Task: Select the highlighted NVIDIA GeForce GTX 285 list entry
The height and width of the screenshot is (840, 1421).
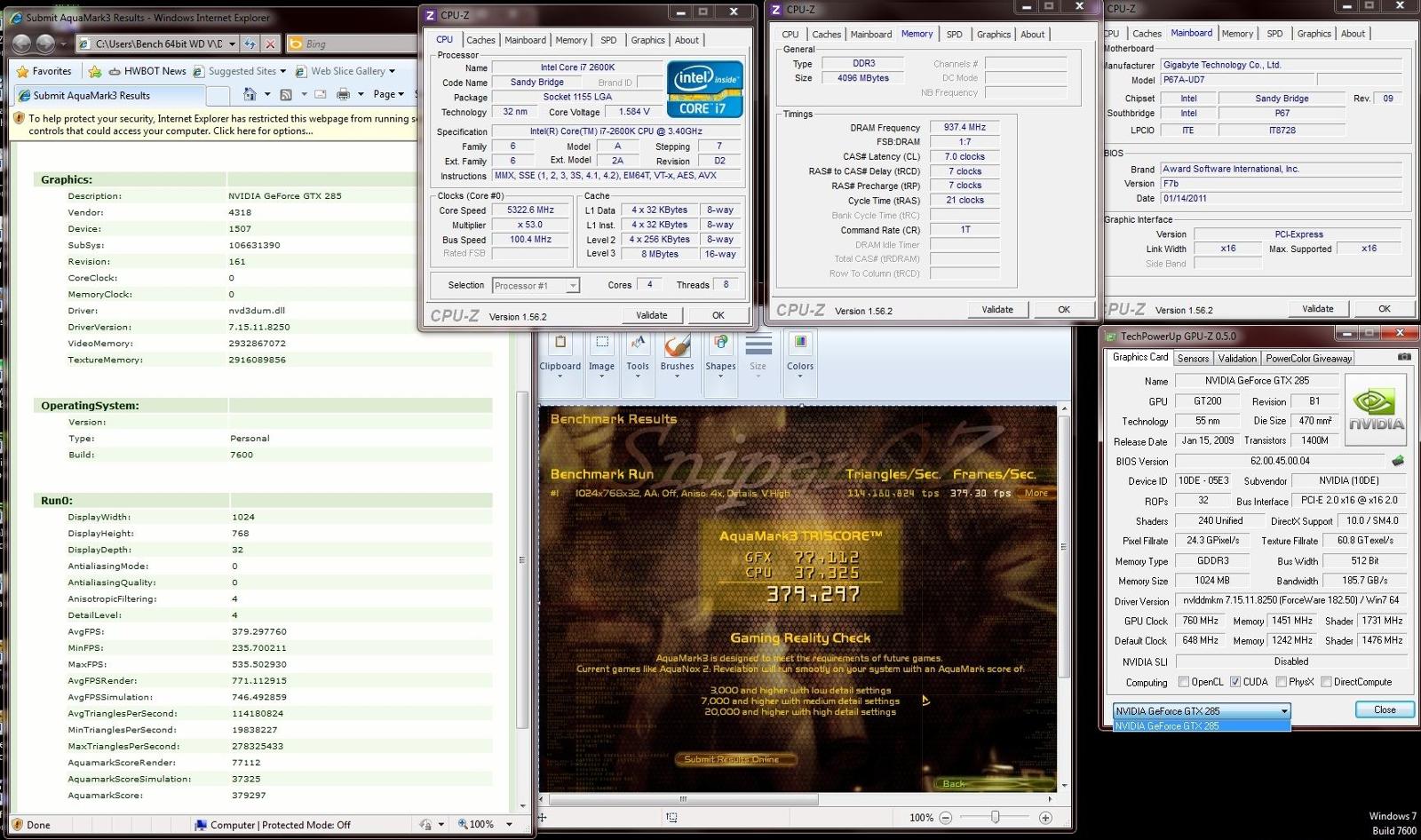Action: [x=1201, y=725]
